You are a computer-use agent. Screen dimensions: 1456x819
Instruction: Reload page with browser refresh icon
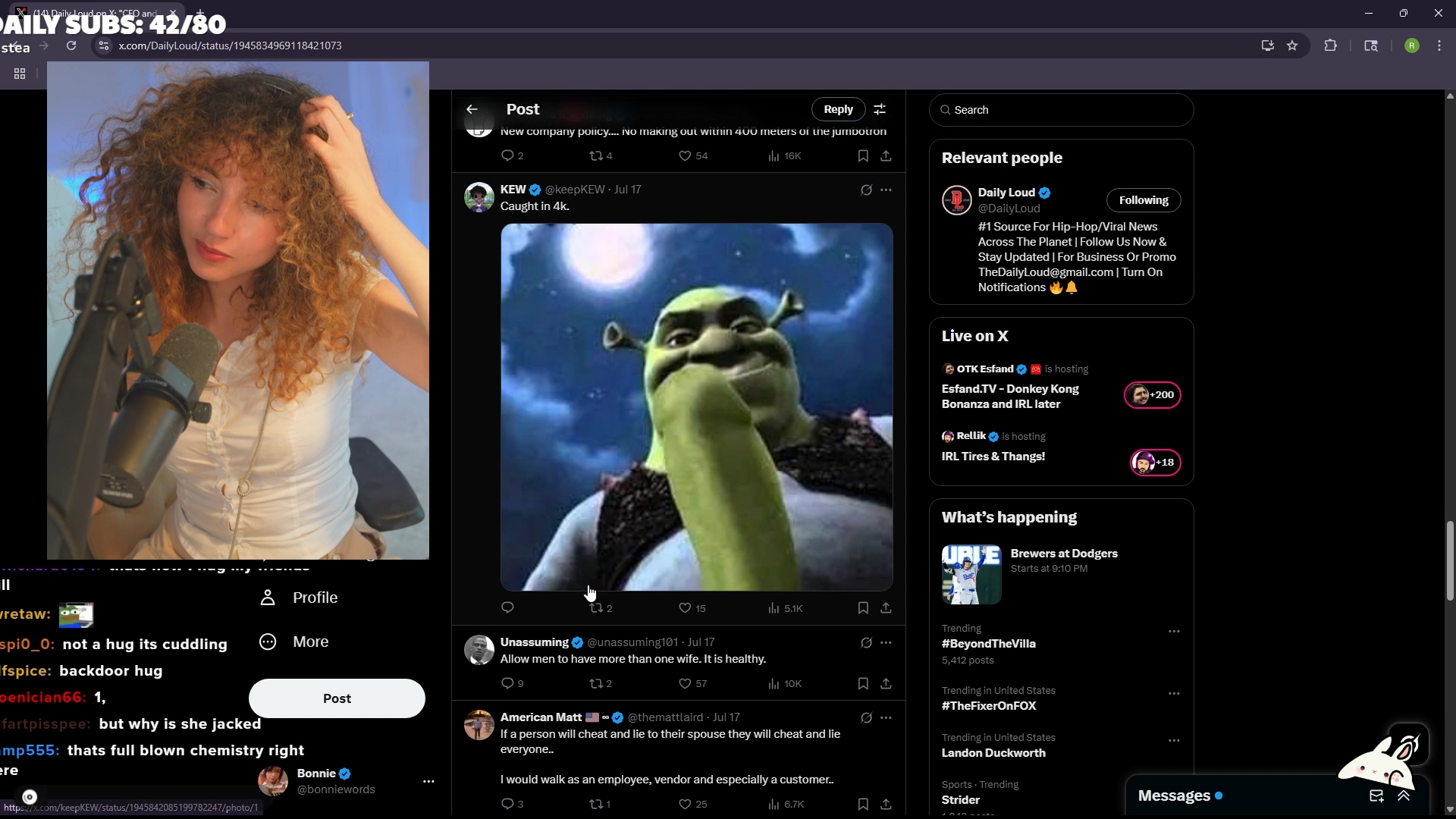71,45
